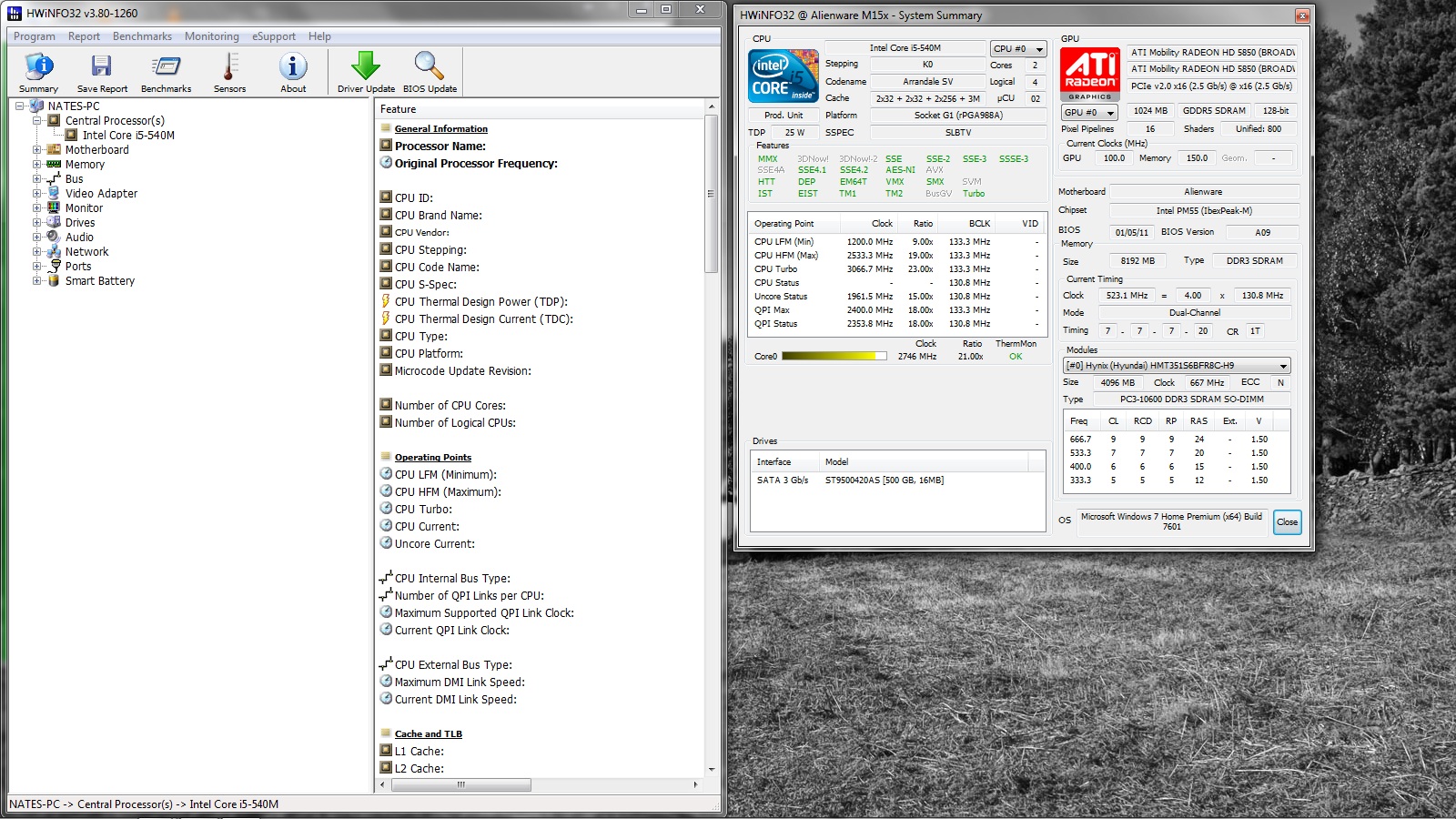
Task: Select the CPU Turbo row in Feature list
Action: tap(541, 510)
